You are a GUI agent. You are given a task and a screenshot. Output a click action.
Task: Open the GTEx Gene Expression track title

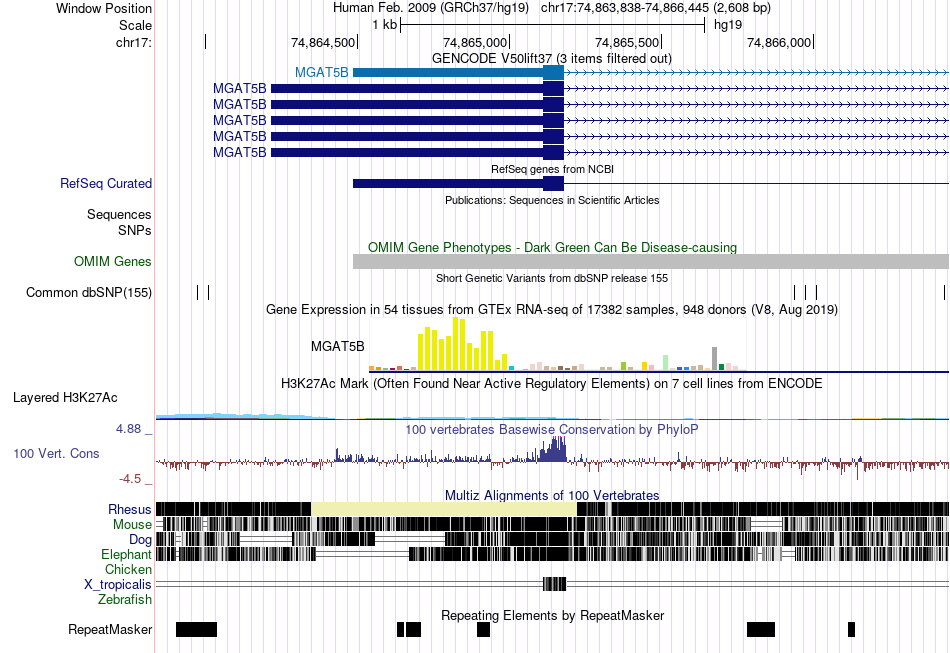pyautogui.click(x=552, y=310)
